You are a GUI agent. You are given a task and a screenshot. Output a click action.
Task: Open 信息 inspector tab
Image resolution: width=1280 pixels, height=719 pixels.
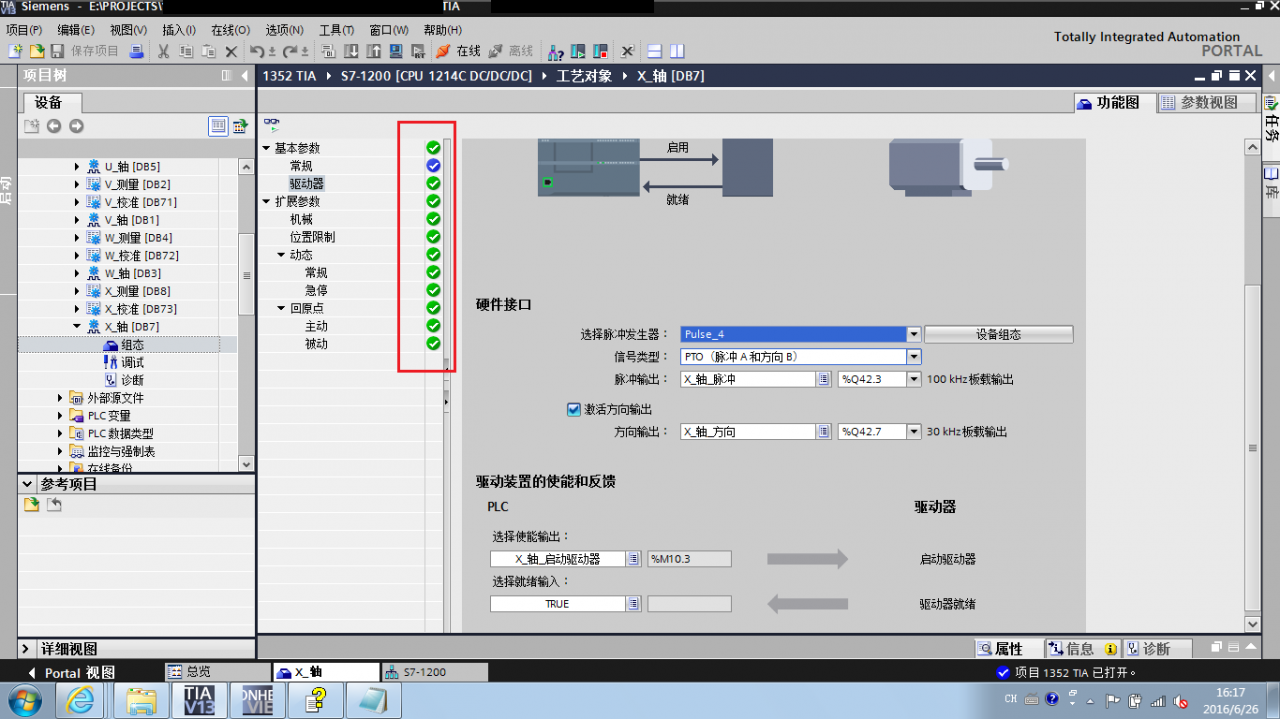tap(1081, 649)
